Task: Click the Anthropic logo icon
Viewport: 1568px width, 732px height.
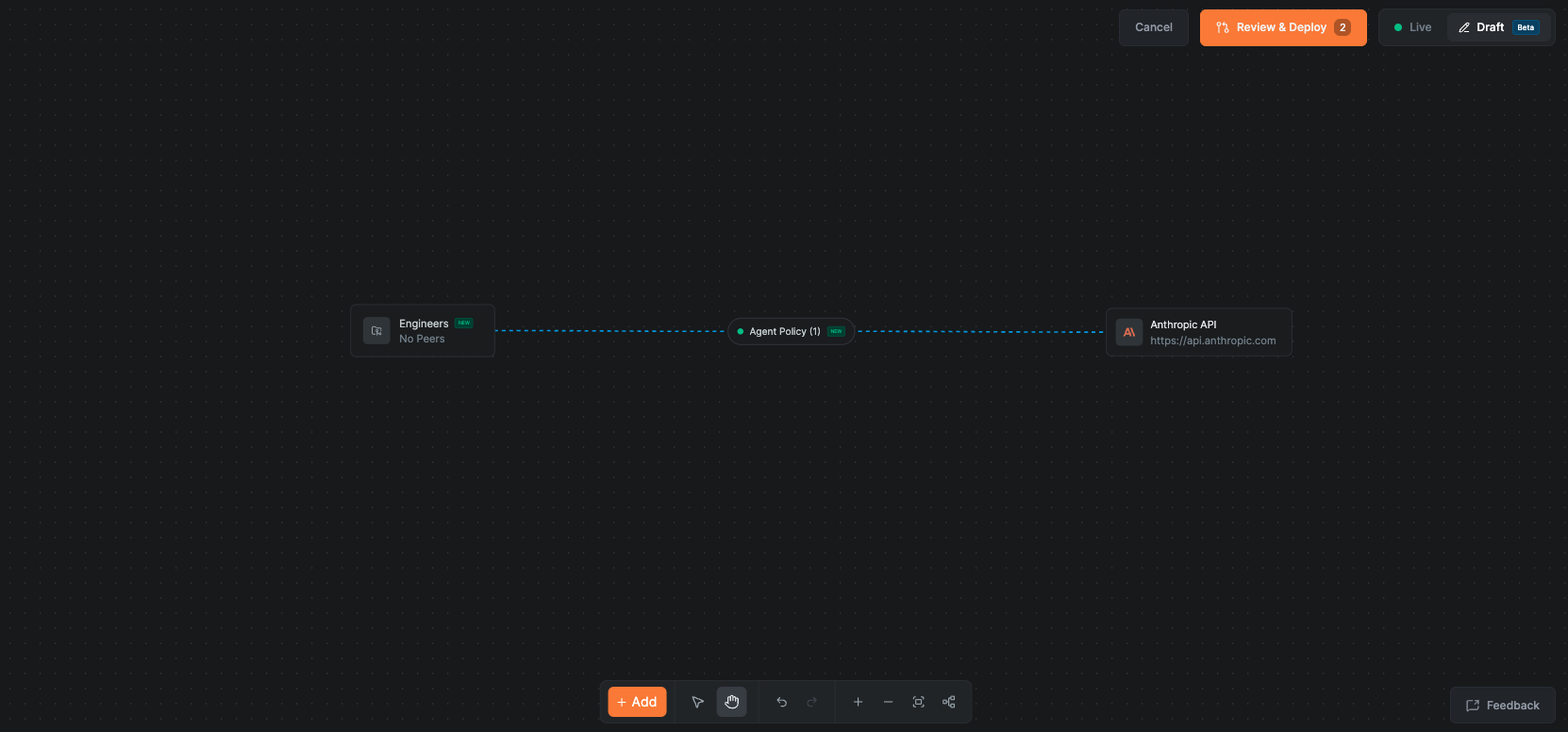Action: 1129,332
